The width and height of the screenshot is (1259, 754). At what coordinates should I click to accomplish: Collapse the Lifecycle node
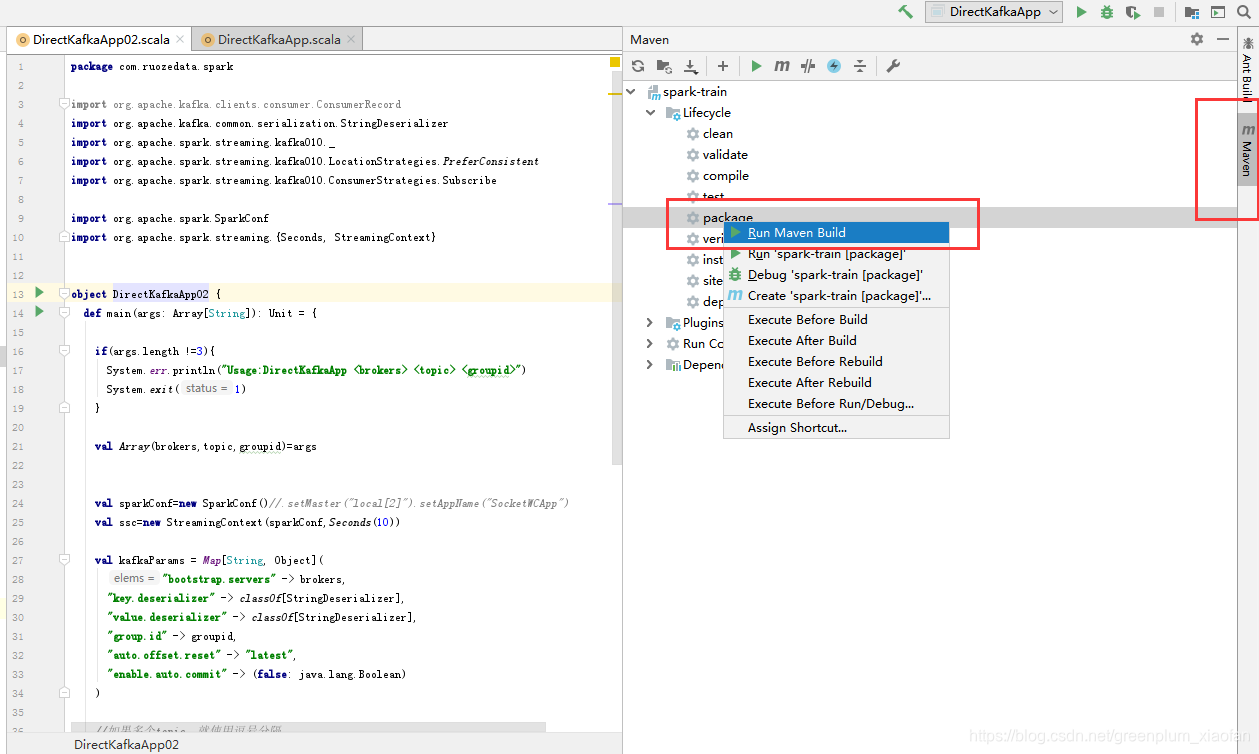650,113
